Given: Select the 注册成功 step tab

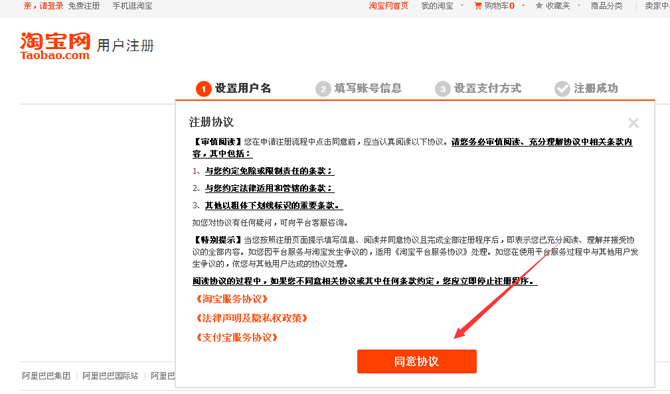Looking at the screenshot, I should [x=586, y=88].
